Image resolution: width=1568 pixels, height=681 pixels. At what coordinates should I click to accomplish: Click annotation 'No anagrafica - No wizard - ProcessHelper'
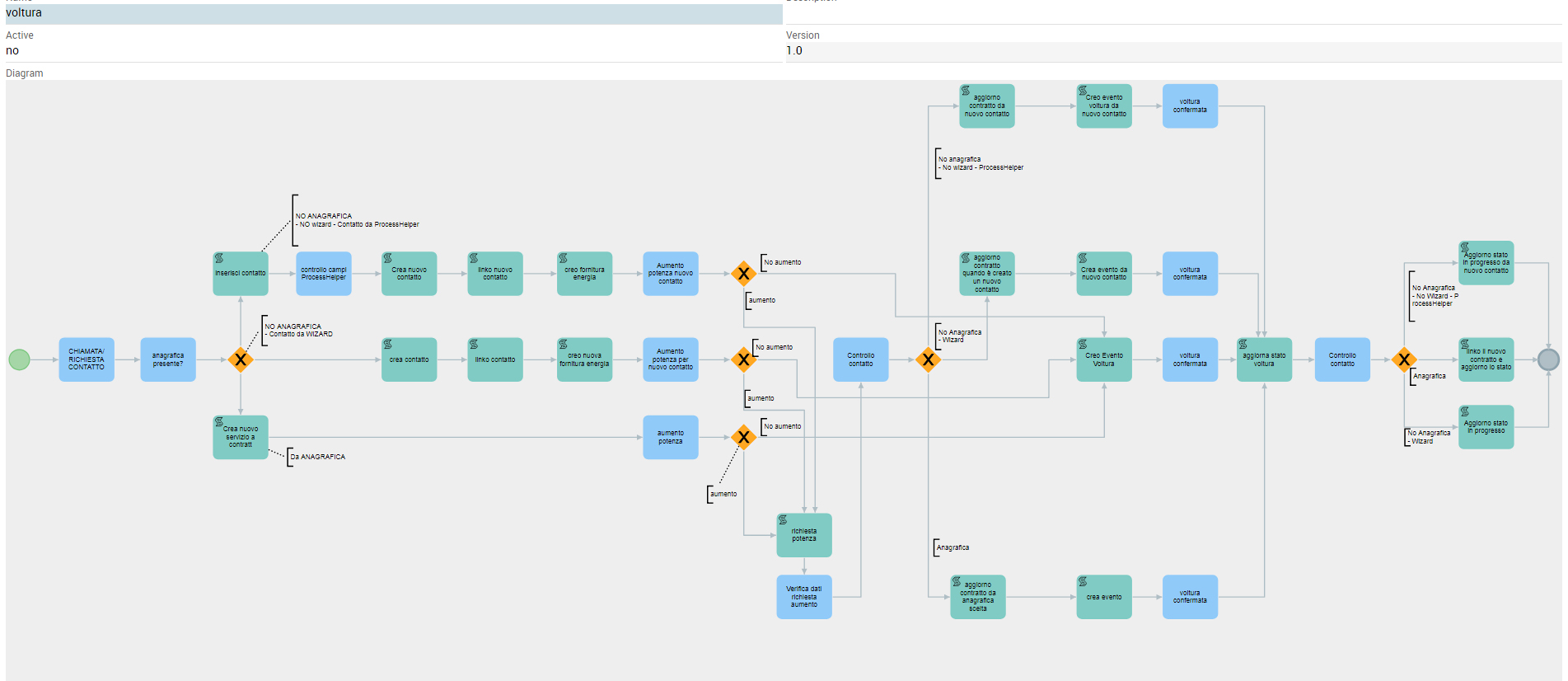(981, 163)
